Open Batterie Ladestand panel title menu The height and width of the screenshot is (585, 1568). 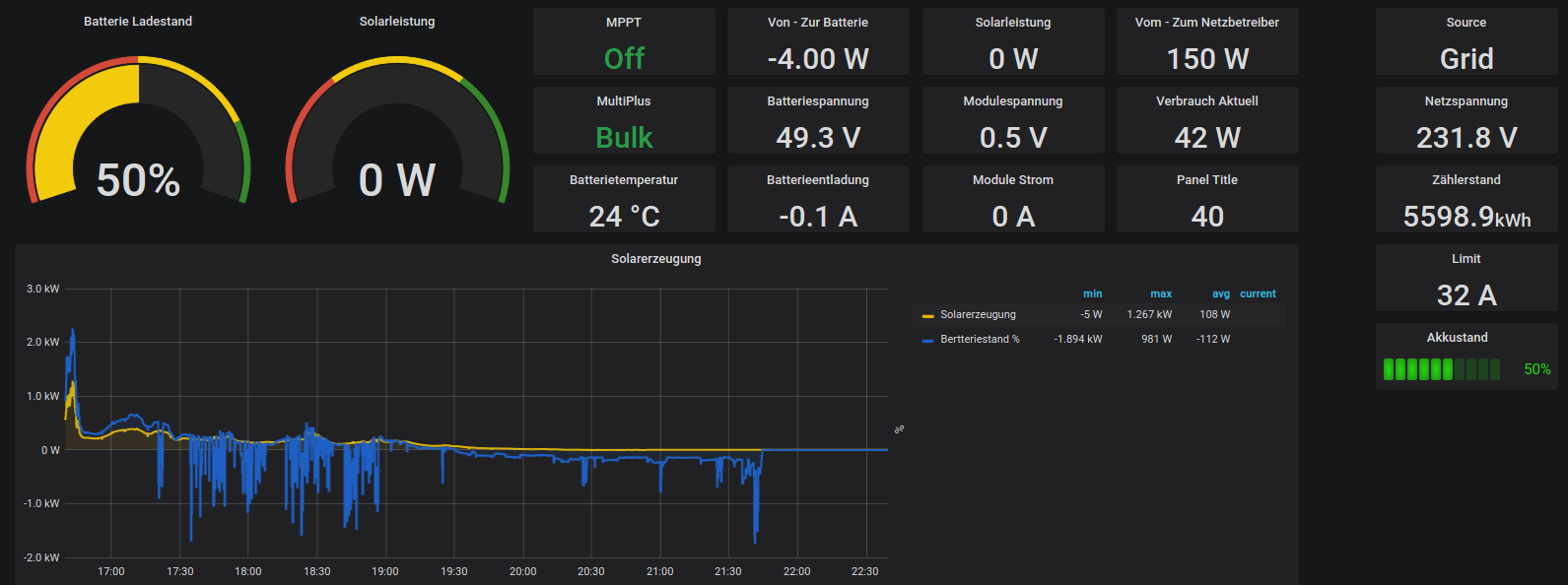click(x=138, y=22)
